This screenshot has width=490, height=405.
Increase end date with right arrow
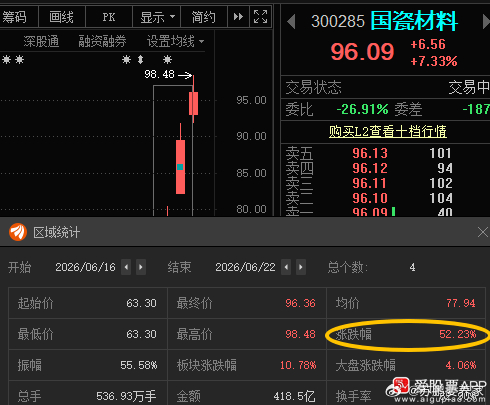click(x=301, y=267)
